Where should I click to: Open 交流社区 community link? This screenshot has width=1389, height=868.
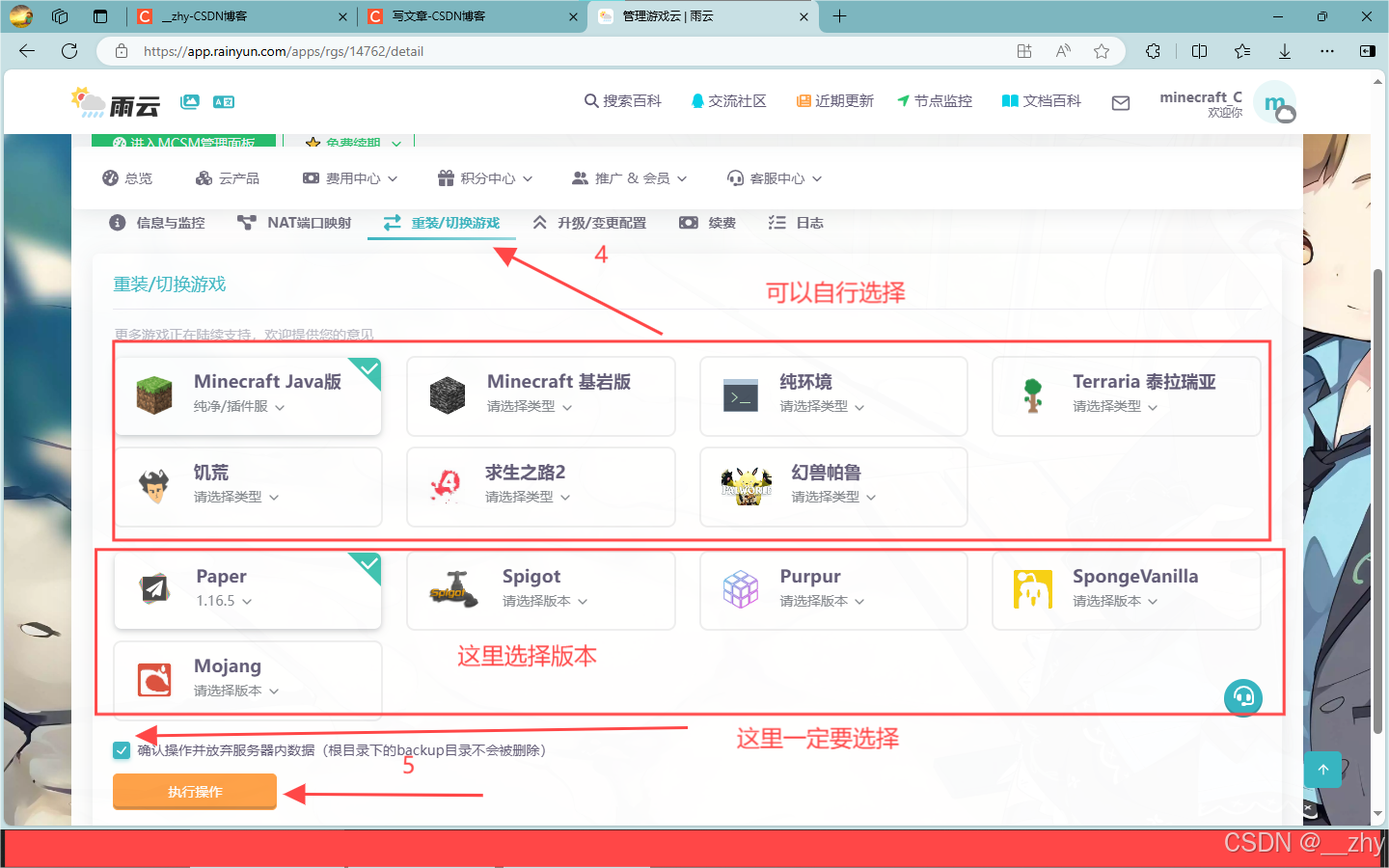click(728, 101)
